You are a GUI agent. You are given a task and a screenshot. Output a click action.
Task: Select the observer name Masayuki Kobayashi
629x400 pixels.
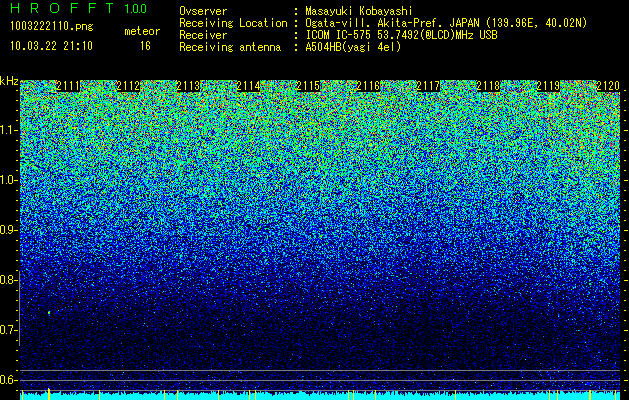pyautogui.click(x=358, y=11)
